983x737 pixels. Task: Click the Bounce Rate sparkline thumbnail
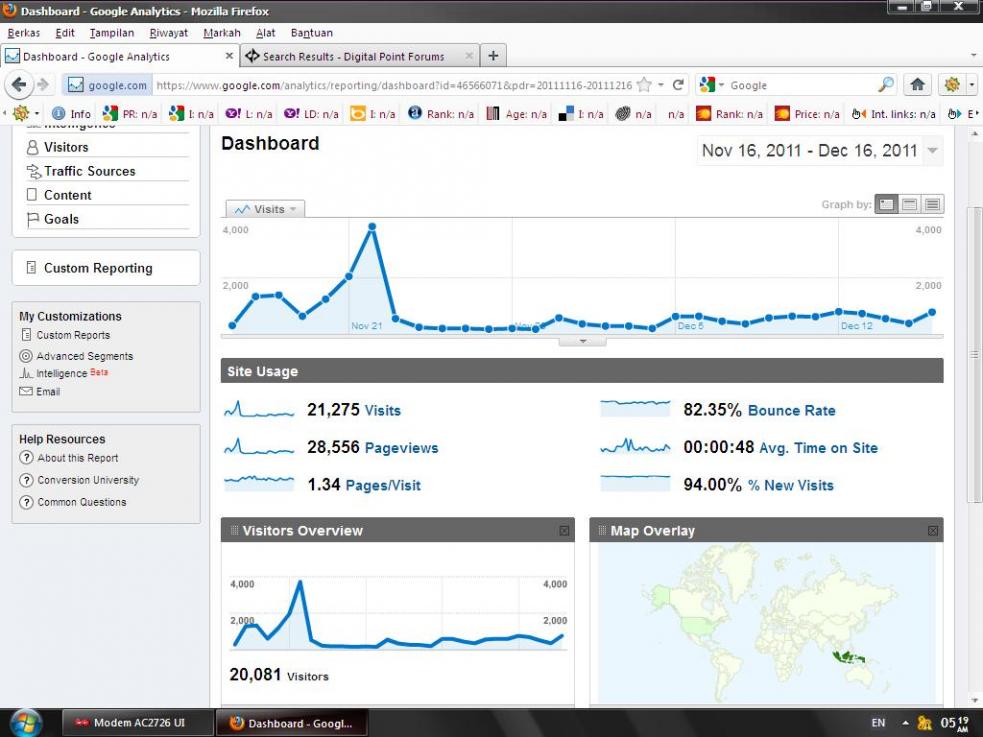tap(635, 409)
